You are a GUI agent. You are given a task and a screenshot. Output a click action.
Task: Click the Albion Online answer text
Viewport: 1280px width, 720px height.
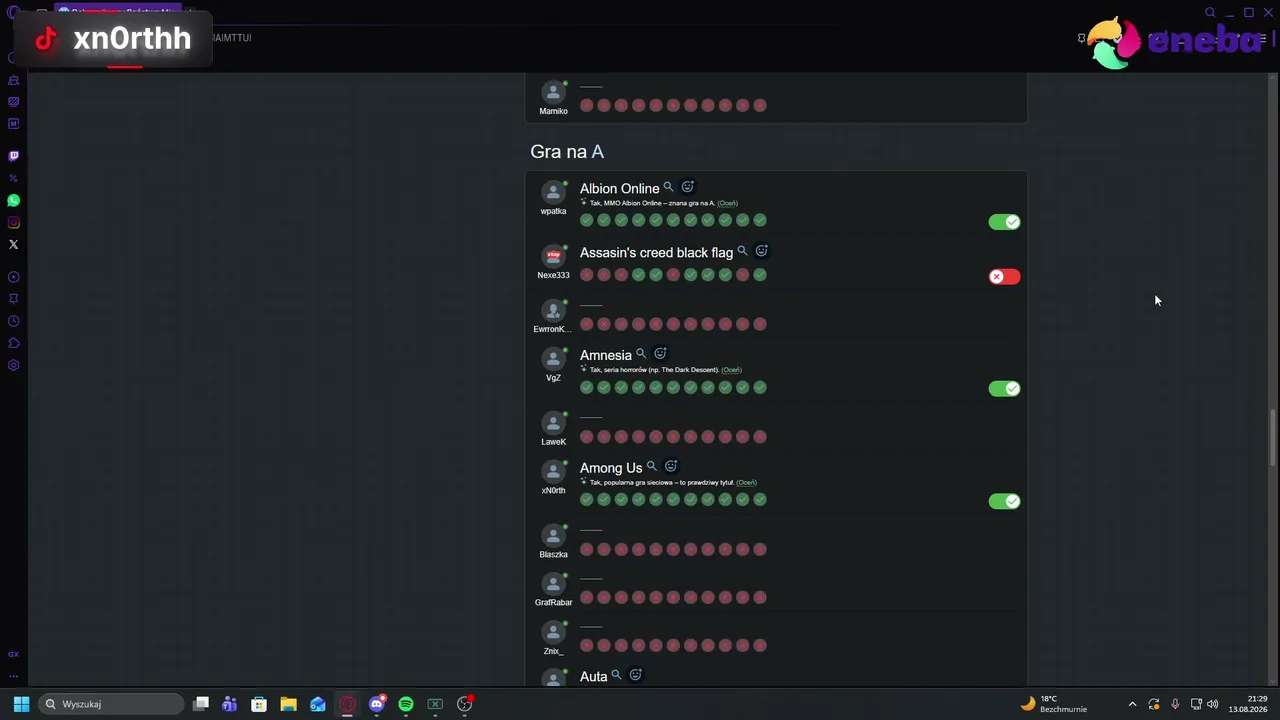coord(619,188)
